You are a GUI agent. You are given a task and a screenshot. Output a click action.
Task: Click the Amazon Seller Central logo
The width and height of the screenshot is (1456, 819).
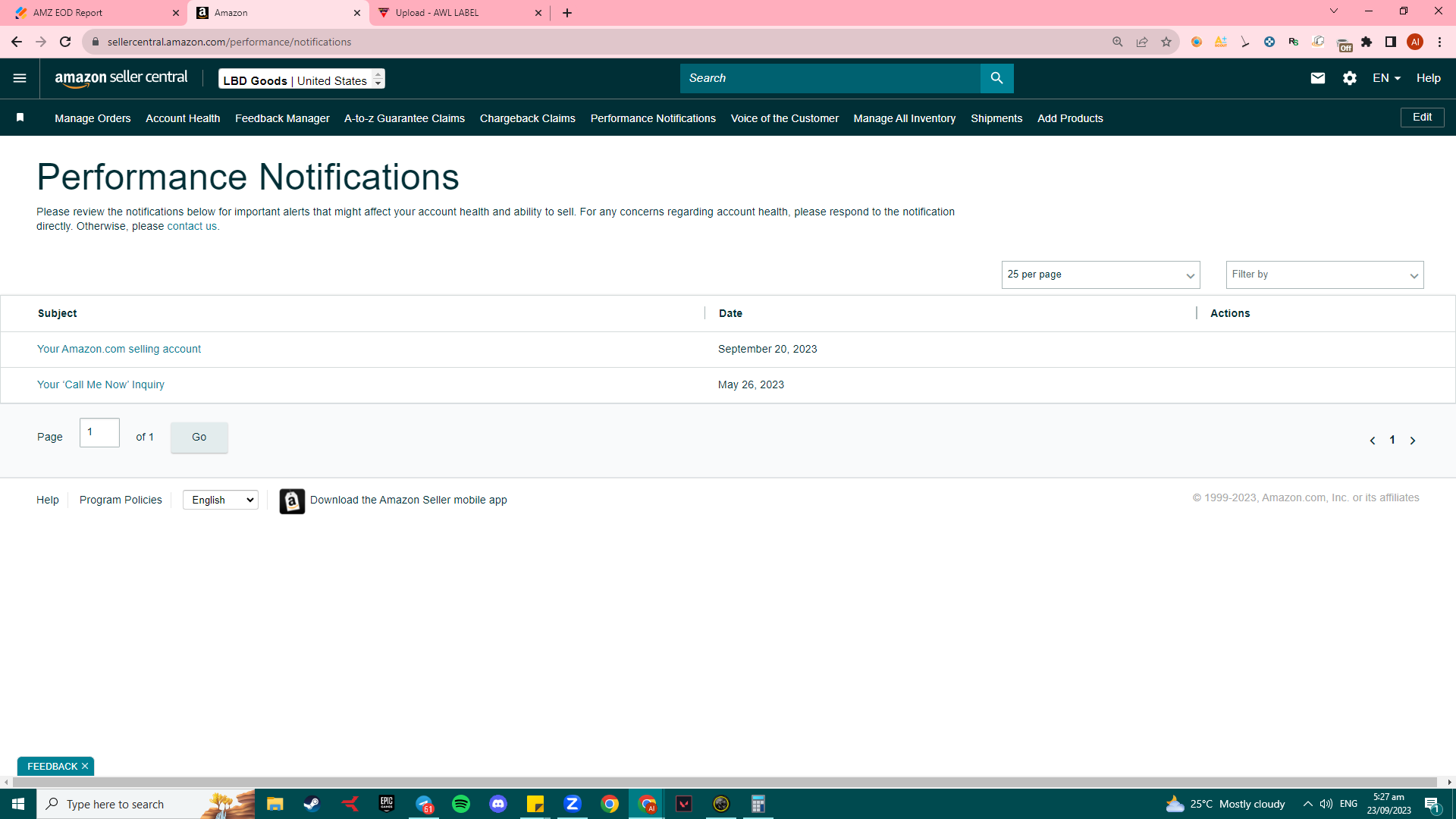121,78
